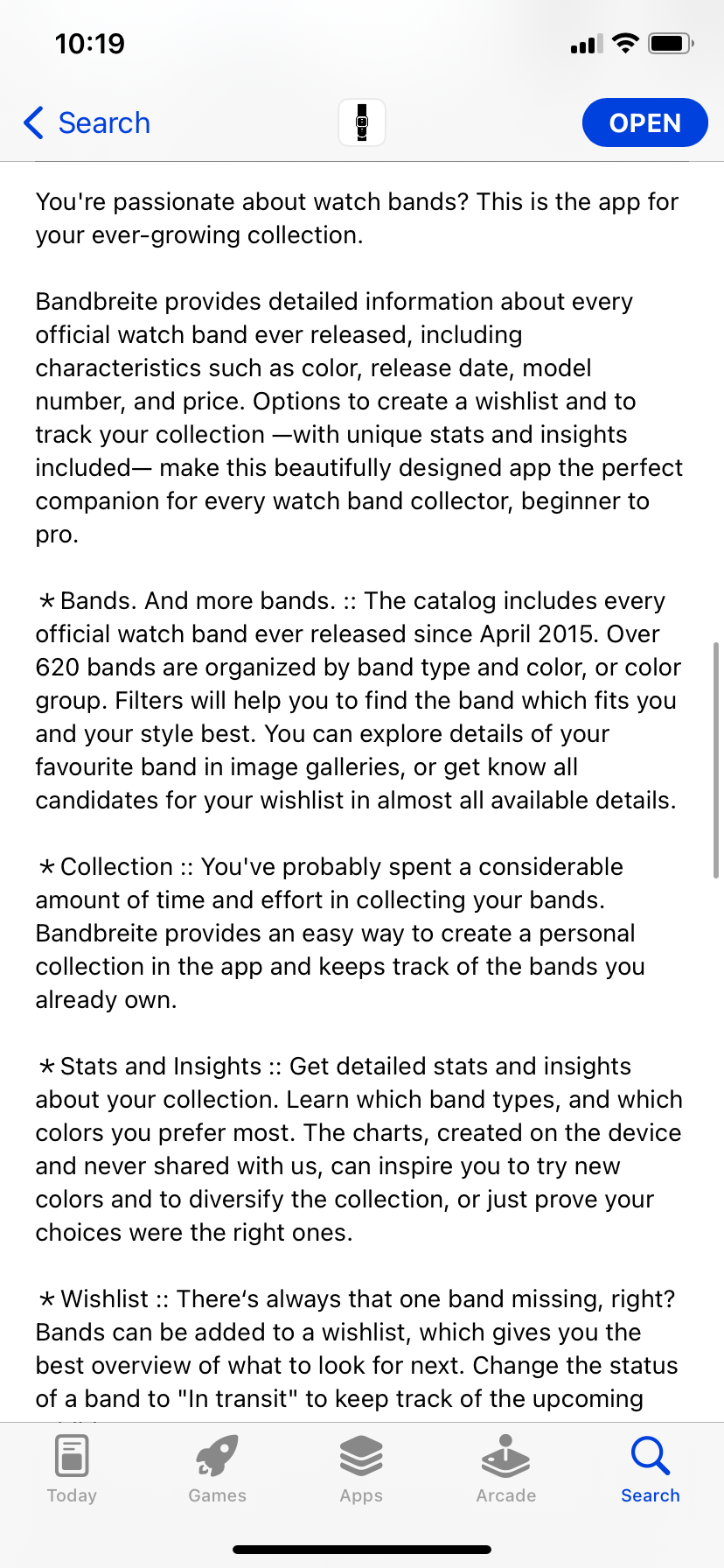Screen dimensions: 724x1568
Task: Switch to the Apps stack icon
Action: [x=361, y=1456]
